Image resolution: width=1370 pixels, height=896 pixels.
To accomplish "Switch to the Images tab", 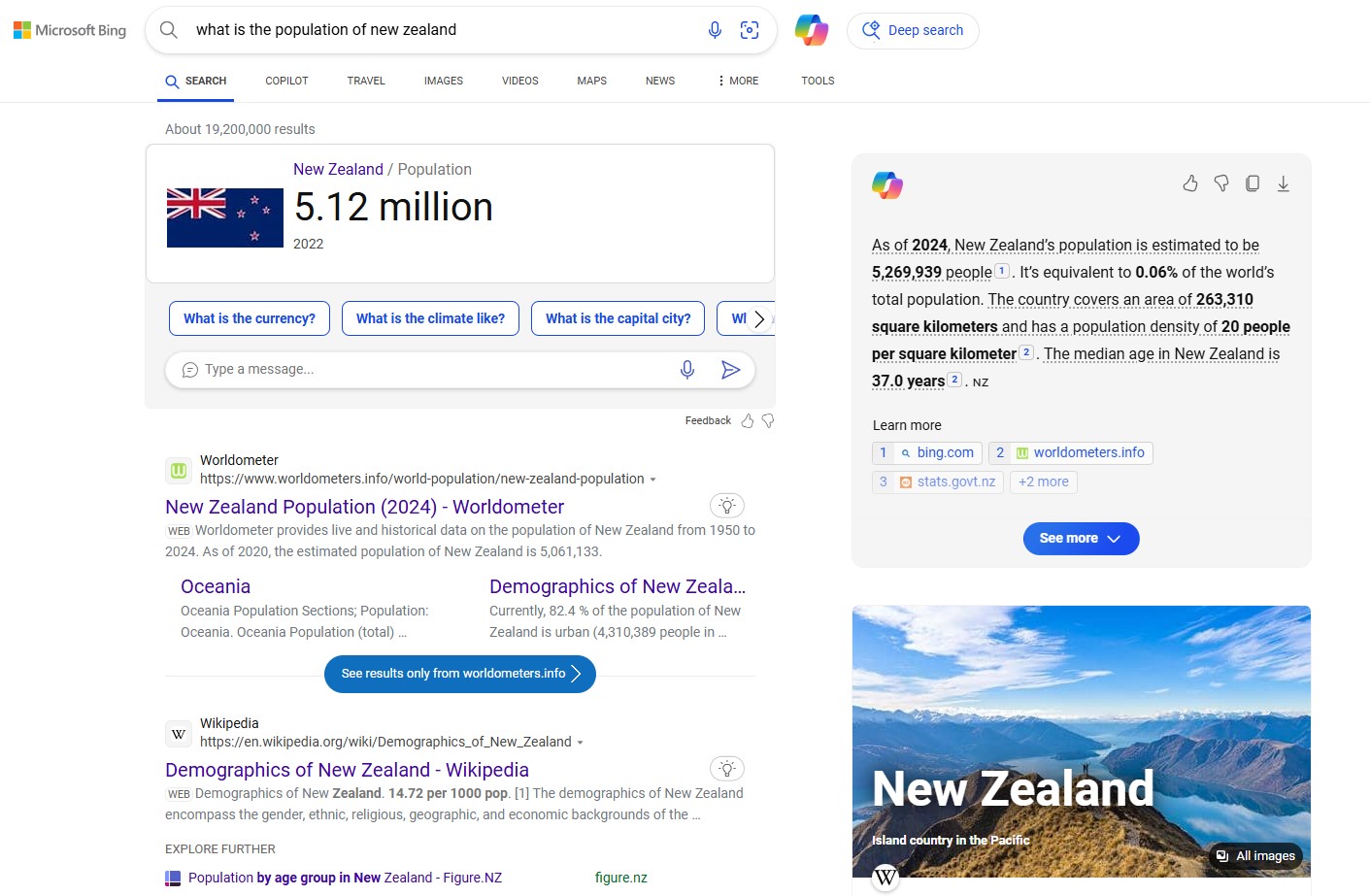I will [x=444, y=81].
